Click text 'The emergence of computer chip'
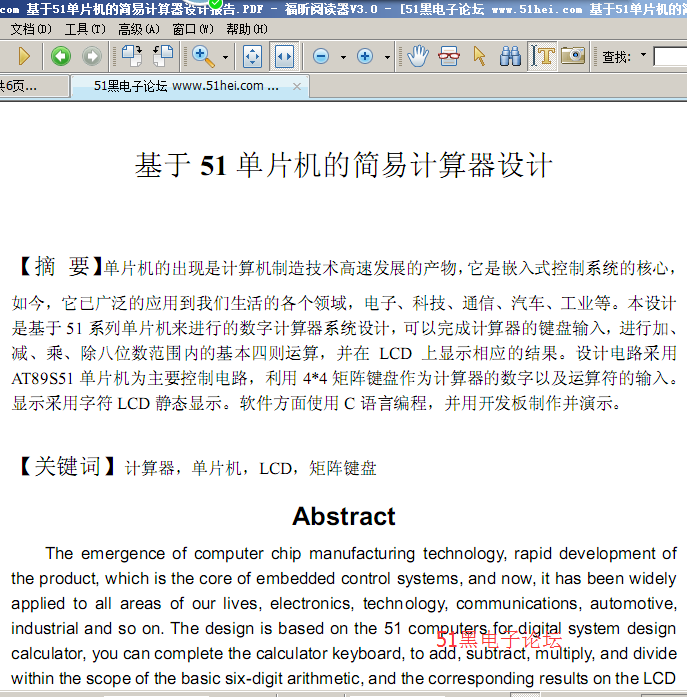Viewport: 687px width, 697px height. (x=174, y=553)
